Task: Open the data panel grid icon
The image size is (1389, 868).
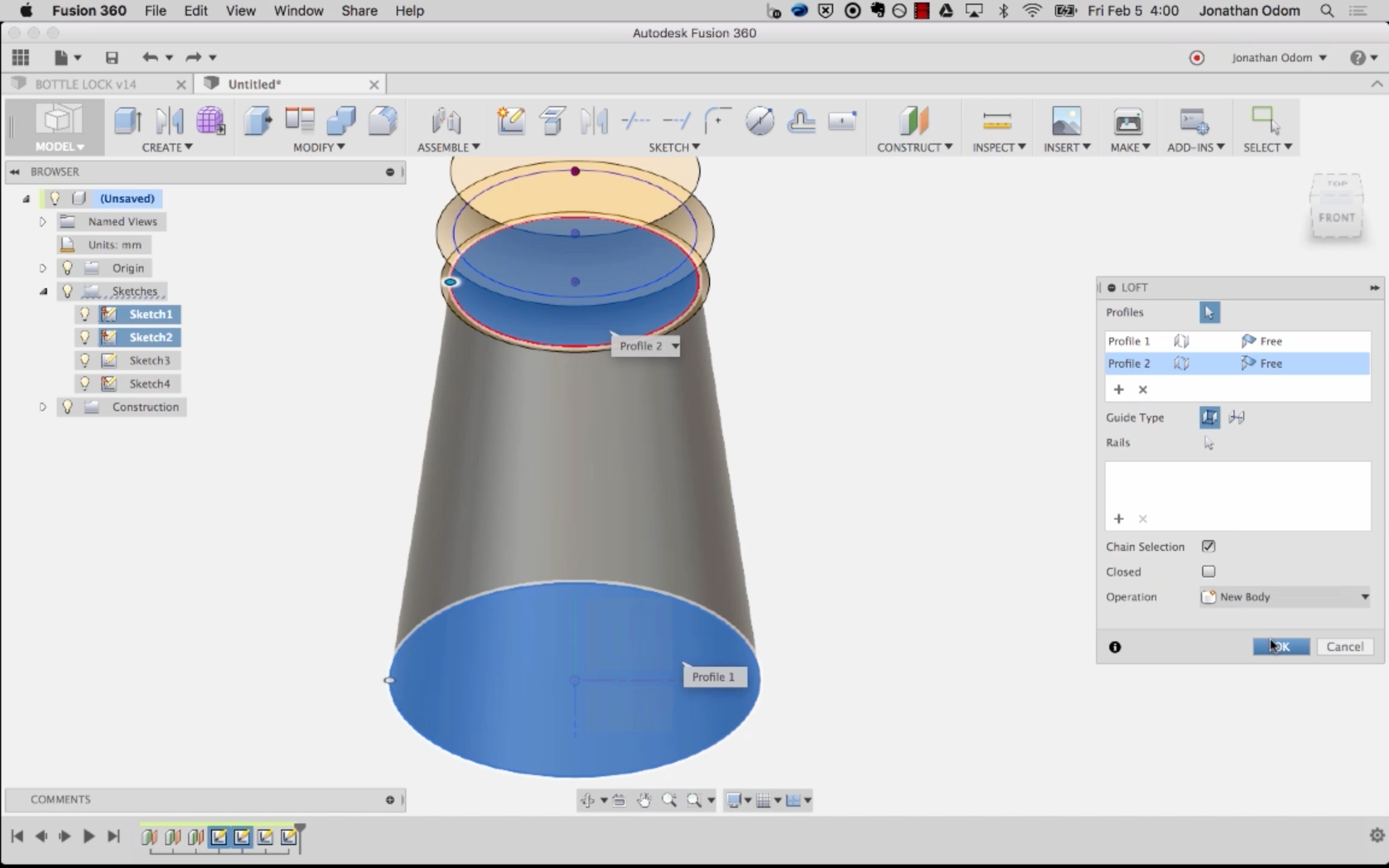Action: [20, 58]
